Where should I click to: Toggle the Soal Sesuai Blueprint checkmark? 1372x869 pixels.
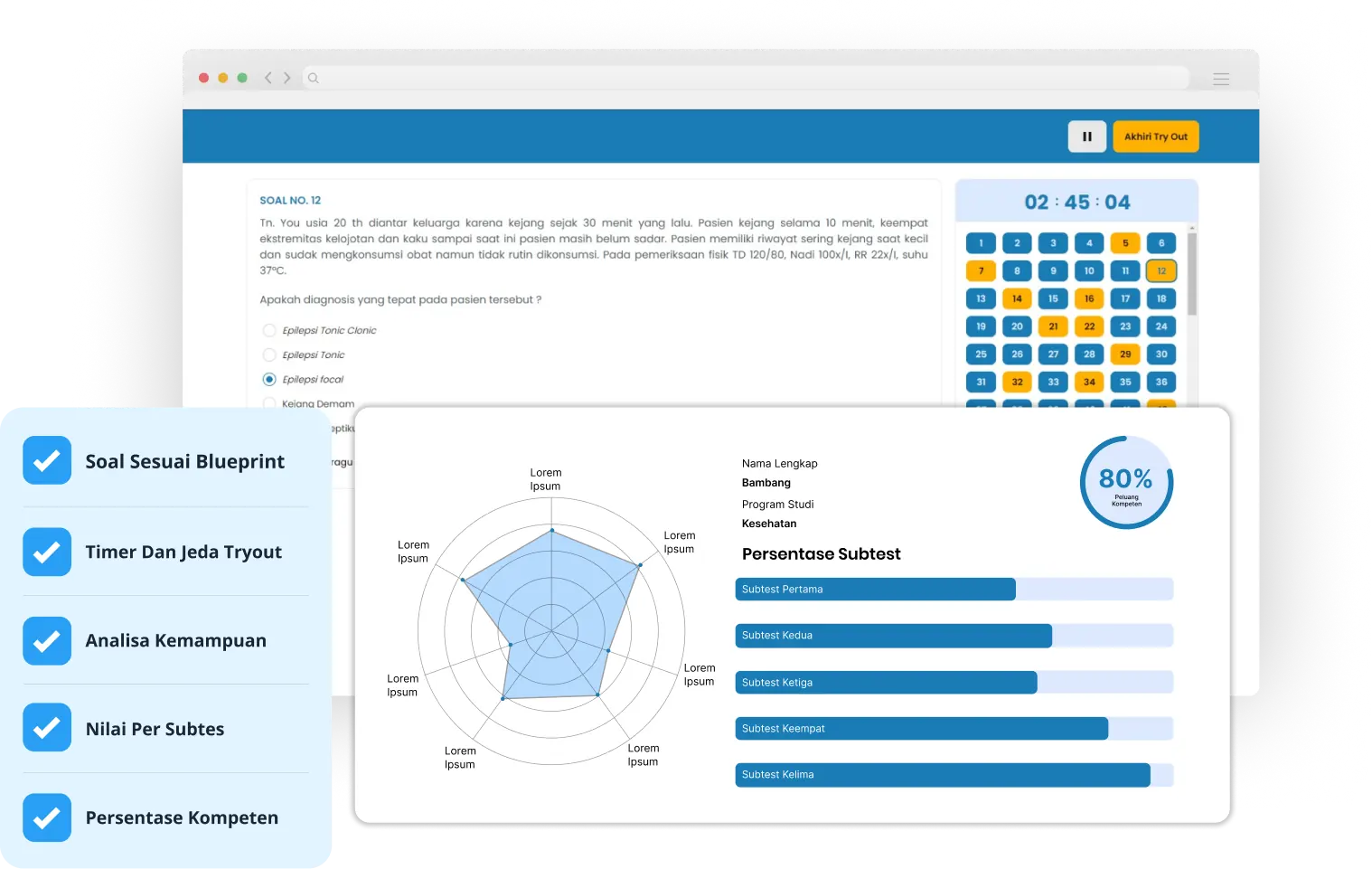tap(47, 460)
